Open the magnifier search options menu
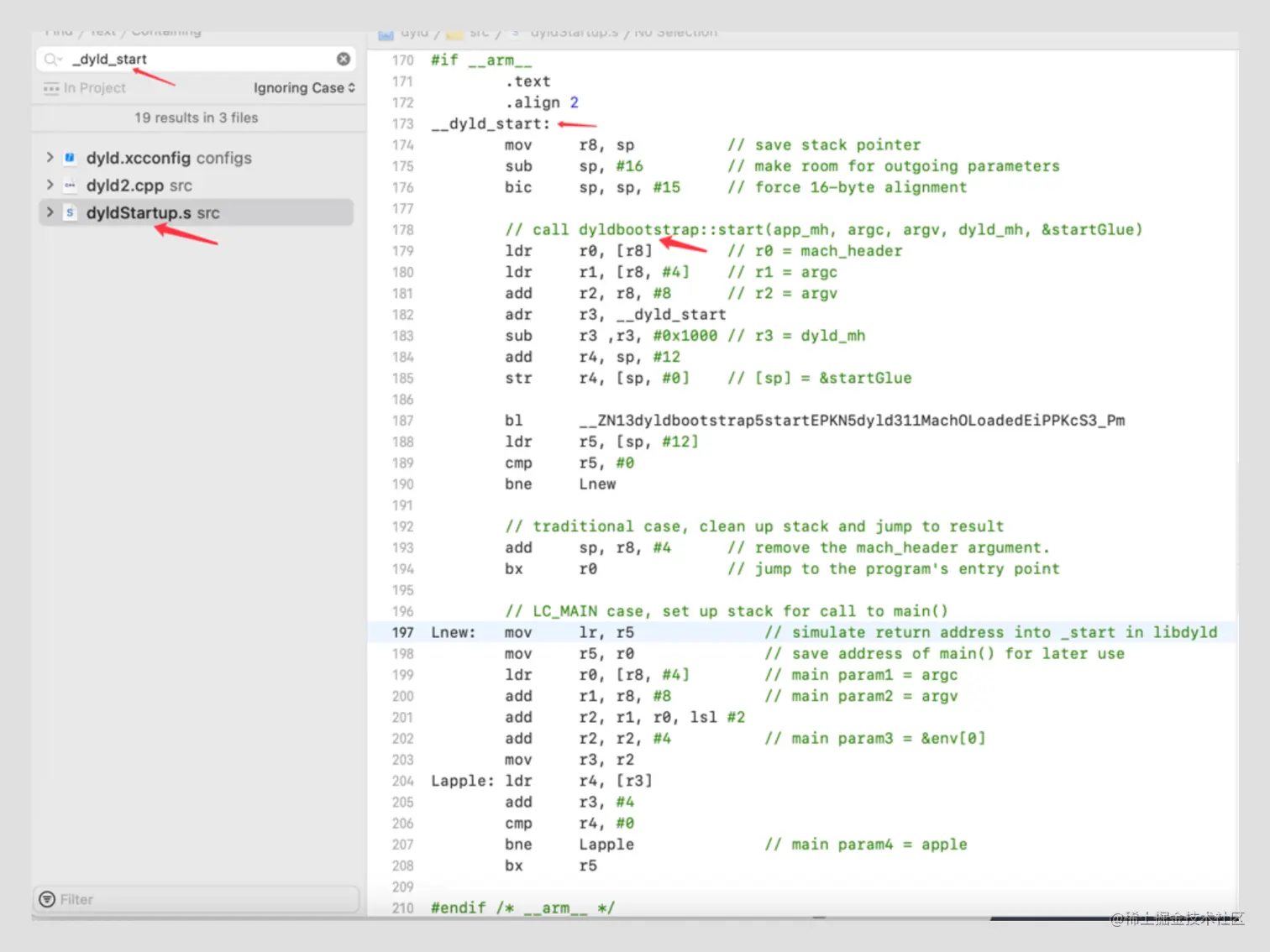 (53, 59)
